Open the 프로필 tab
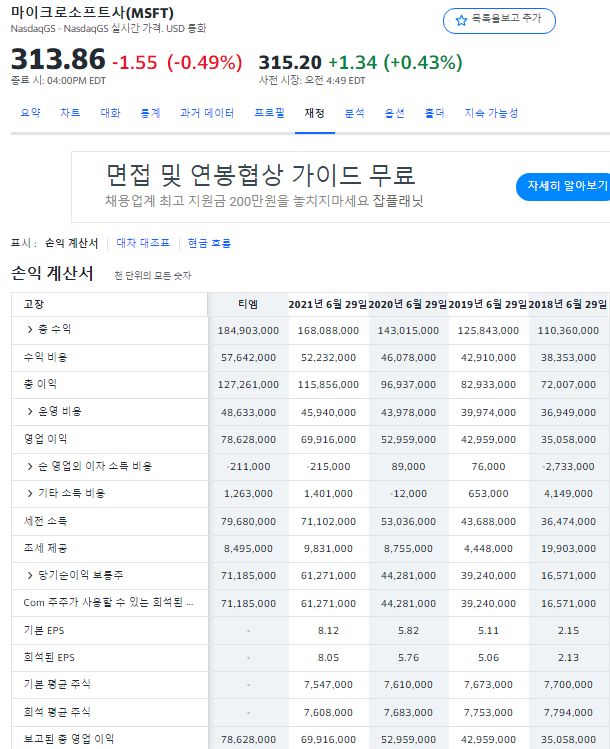The width and height of the screenshot is (610, 749). [269, 113]
